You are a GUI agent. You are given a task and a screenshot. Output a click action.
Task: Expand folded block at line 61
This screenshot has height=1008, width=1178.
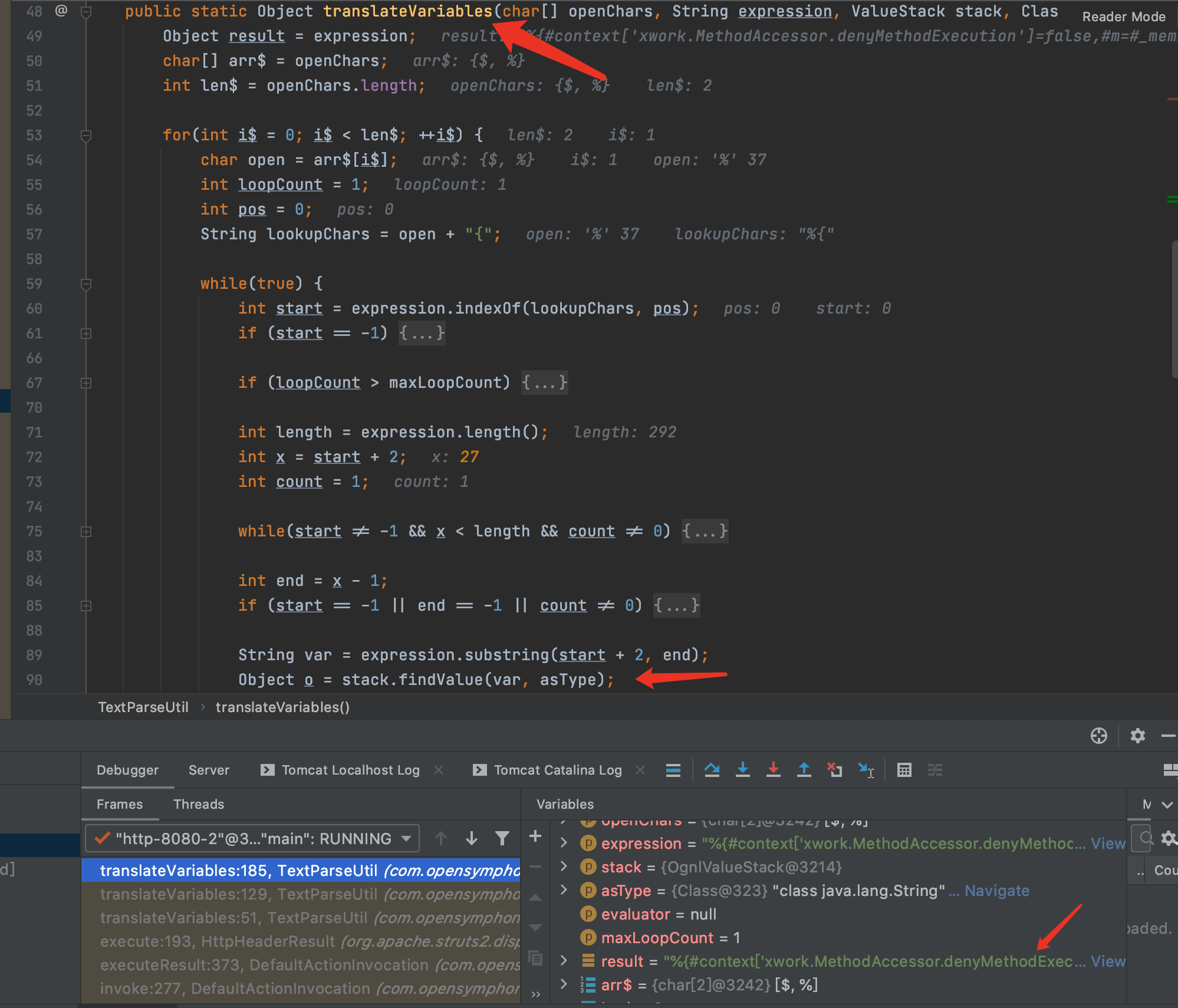point(86,334)
